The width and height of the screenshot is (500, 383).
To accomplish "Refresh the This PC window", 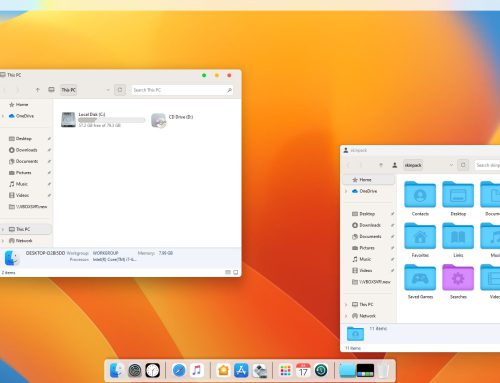I will 120,90.
